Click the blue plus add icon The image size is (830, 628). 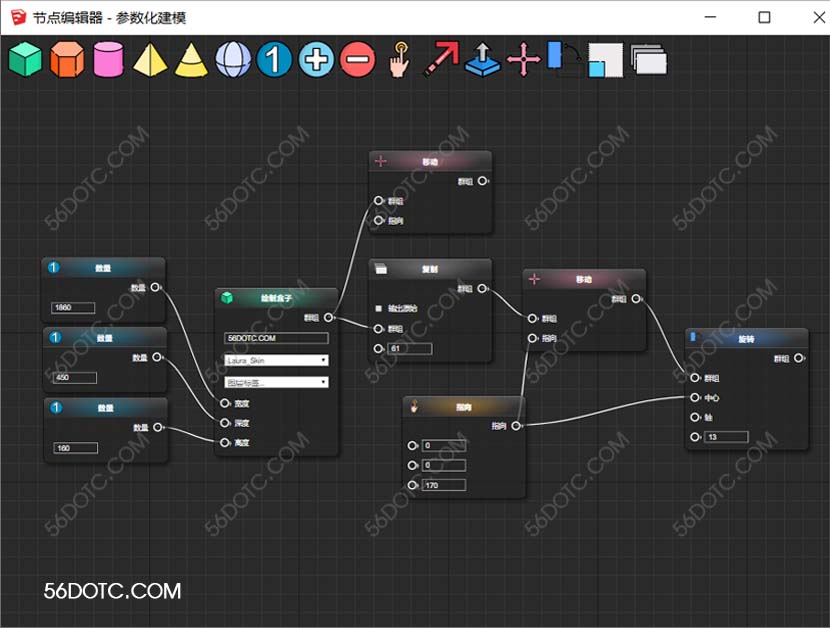click(316, 60)
